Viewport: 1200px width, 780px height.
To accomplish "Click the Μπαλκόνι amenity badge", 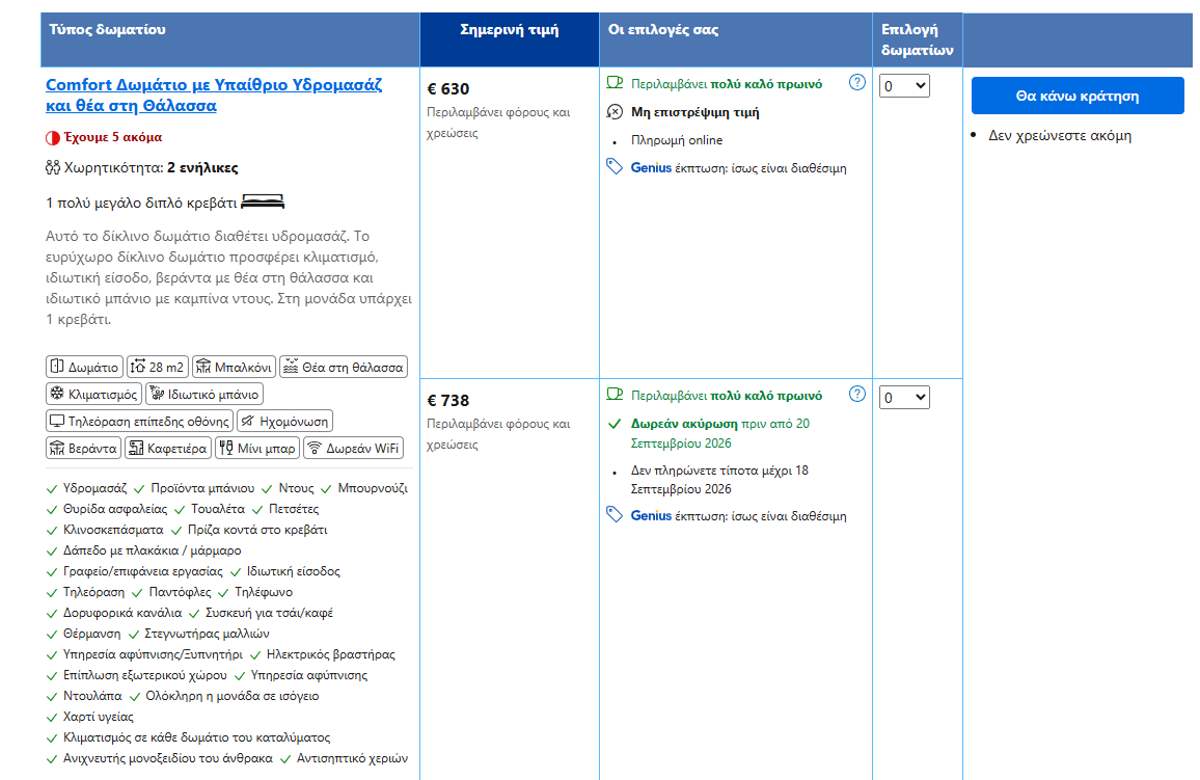I will click(x=233, y=367).
